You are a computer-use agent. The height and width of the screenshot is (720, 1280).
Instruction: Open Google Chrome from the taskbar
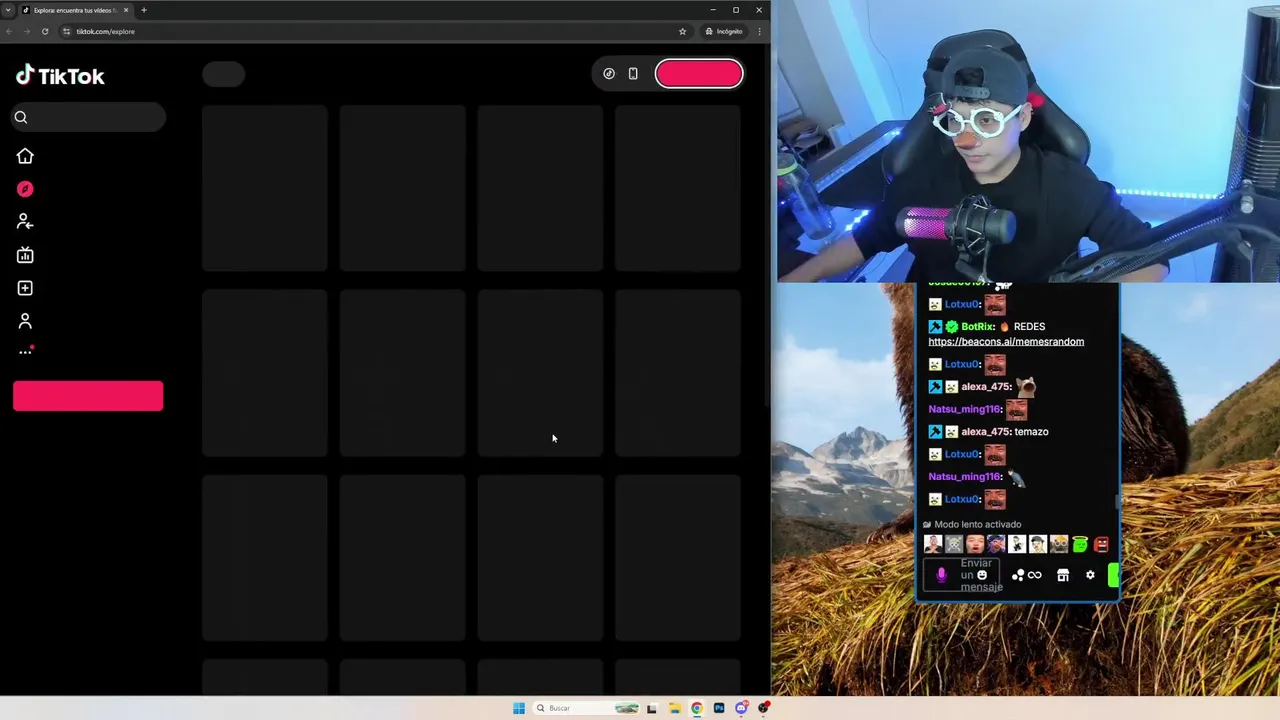(x=697, y=708)
